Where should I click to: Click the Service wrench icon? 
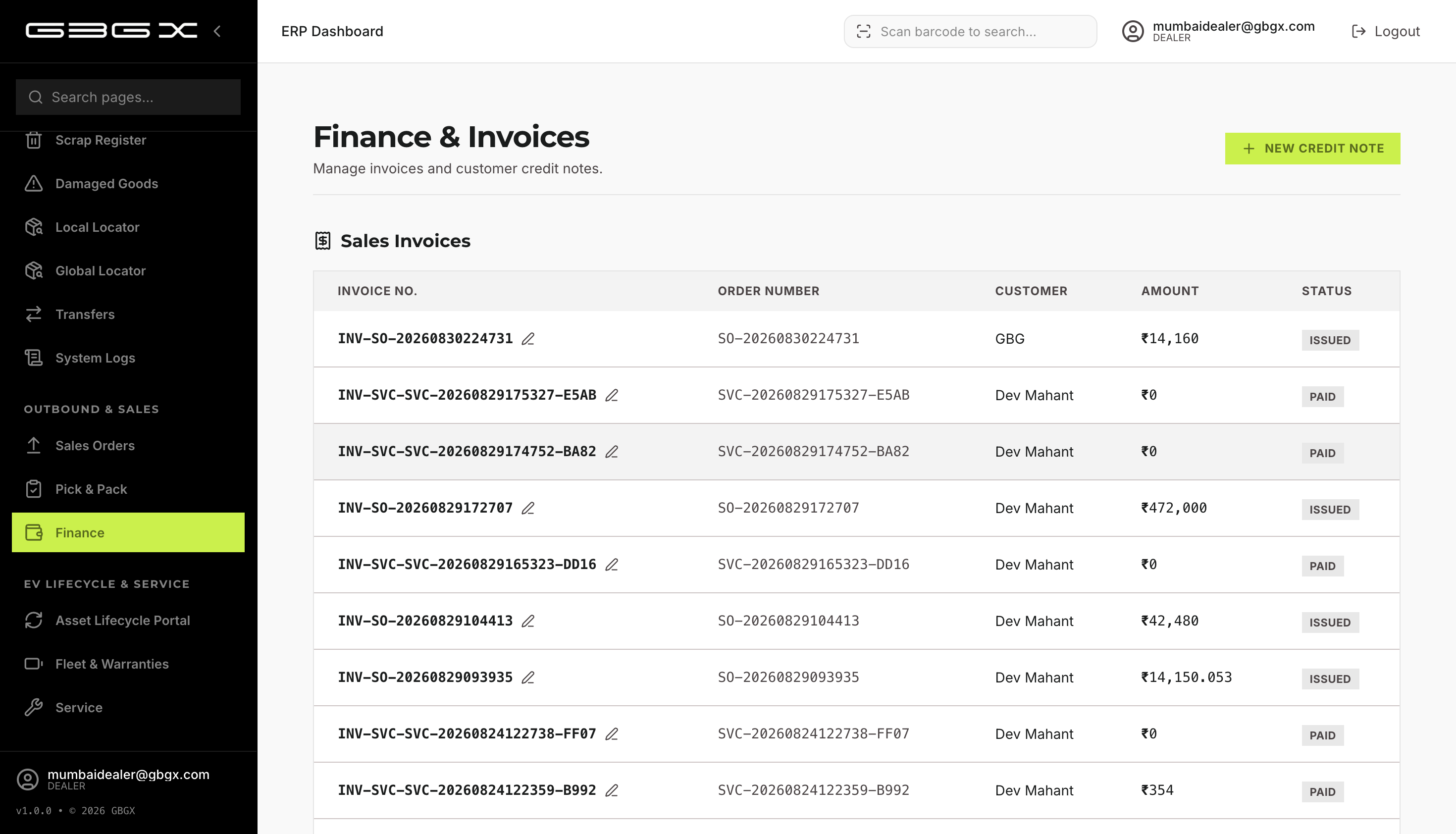[34, 707]
